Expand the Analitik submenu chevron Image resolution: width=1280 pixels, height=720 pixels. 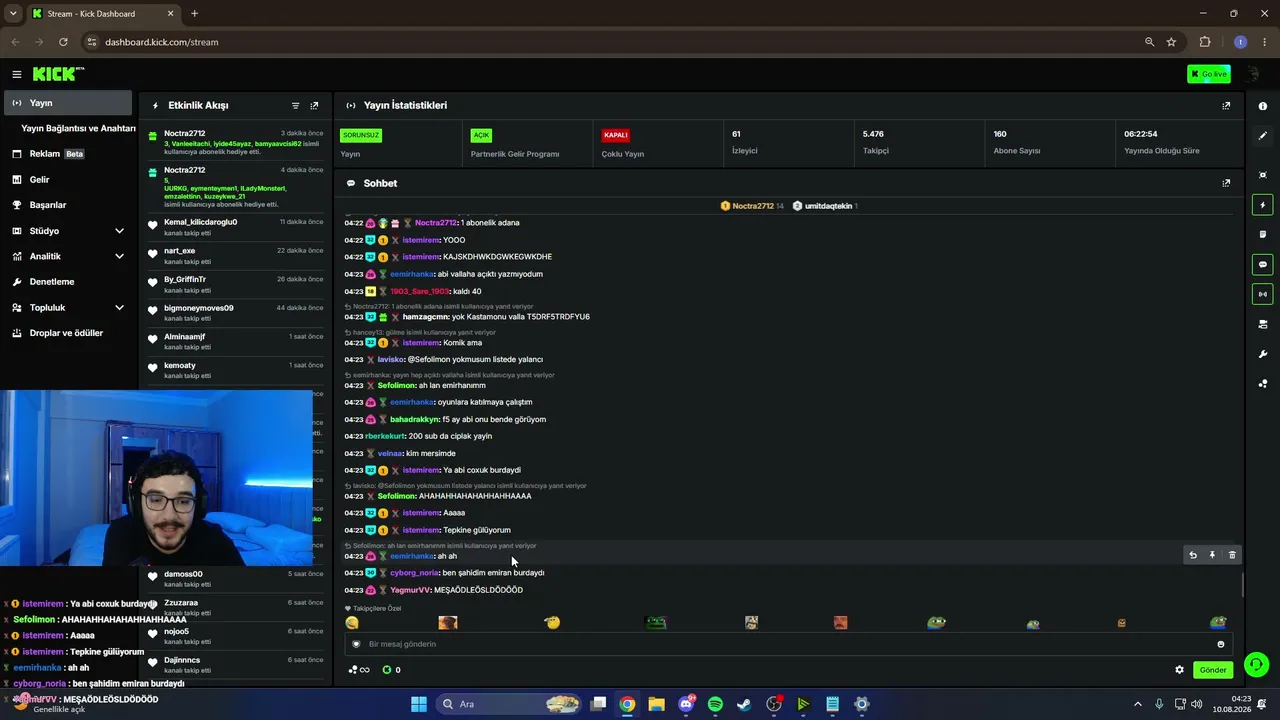[x=119, y=256]
